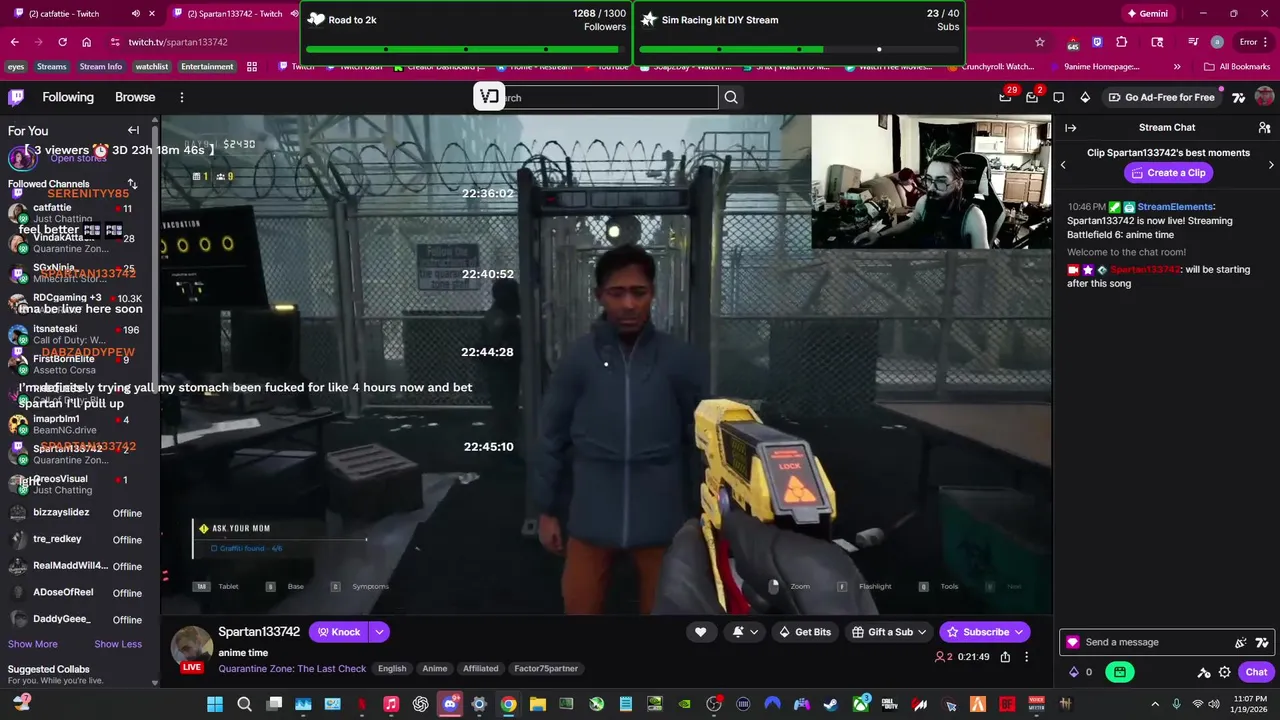Click Show Less in the sidebar
Viewport: 1280px width, 720px height.
pyautogui.click(x=118, y=644)
